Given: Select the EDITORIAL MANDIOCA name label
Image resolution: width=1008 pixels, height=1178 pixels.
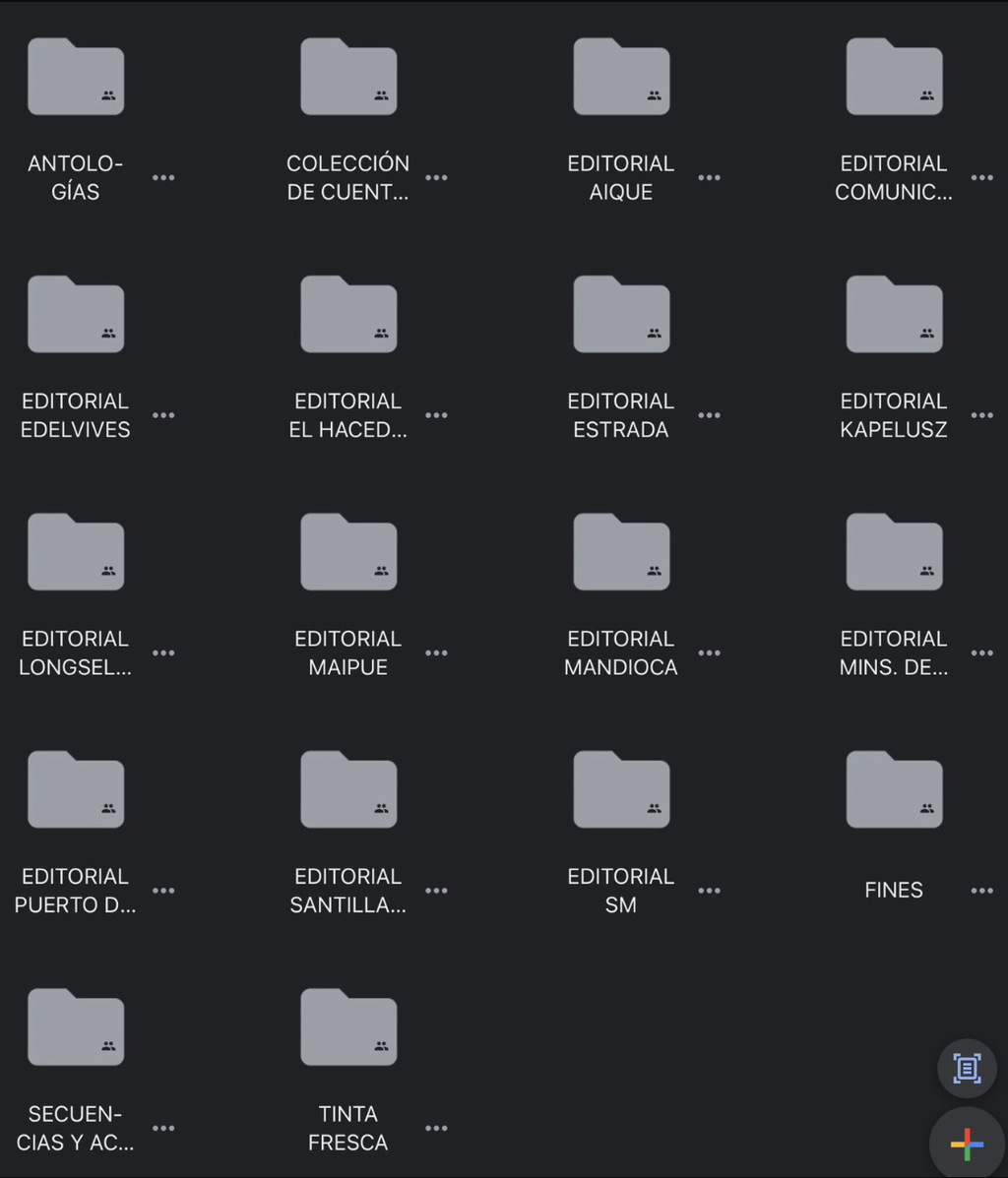Looking at the screenshot, I should point(621,652).
